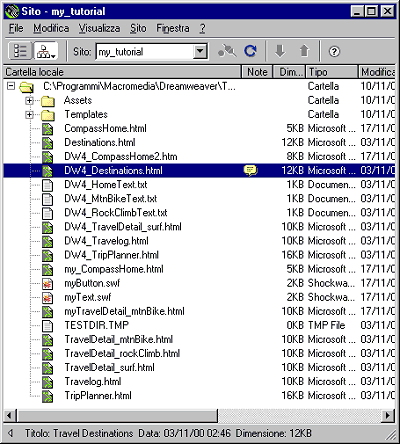Viewport: 400px width, 444px height.
Task: Click the blue Refresh icon
Action: click(x=250, y=51)
